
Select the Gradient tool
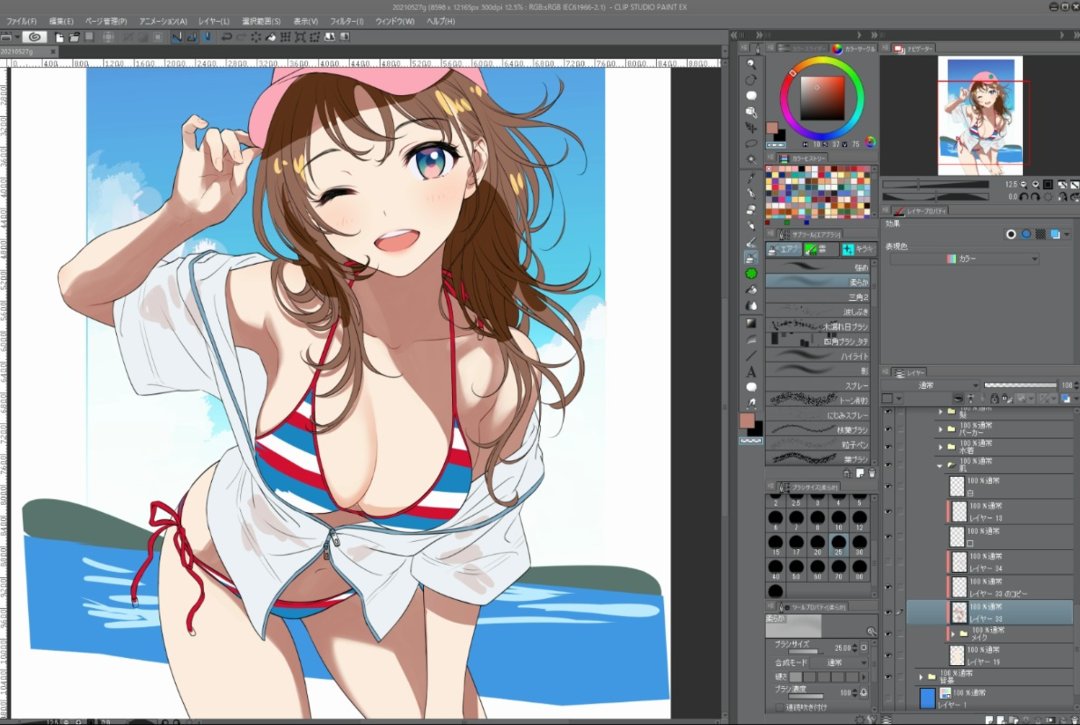pos(751,323)
